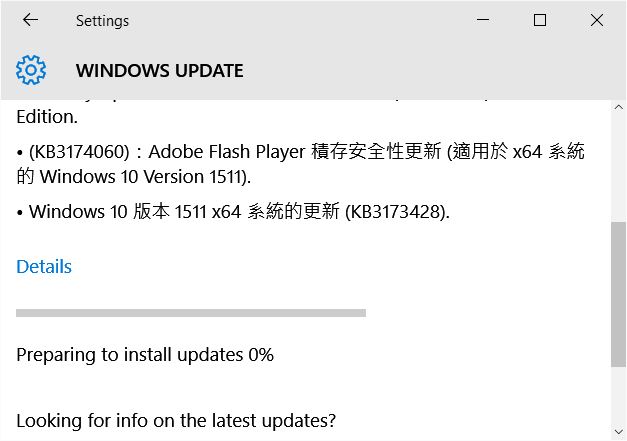Click the scrollbar track below the thumb
This screenshot has width=627, height=441.
[x=619, y=396]
